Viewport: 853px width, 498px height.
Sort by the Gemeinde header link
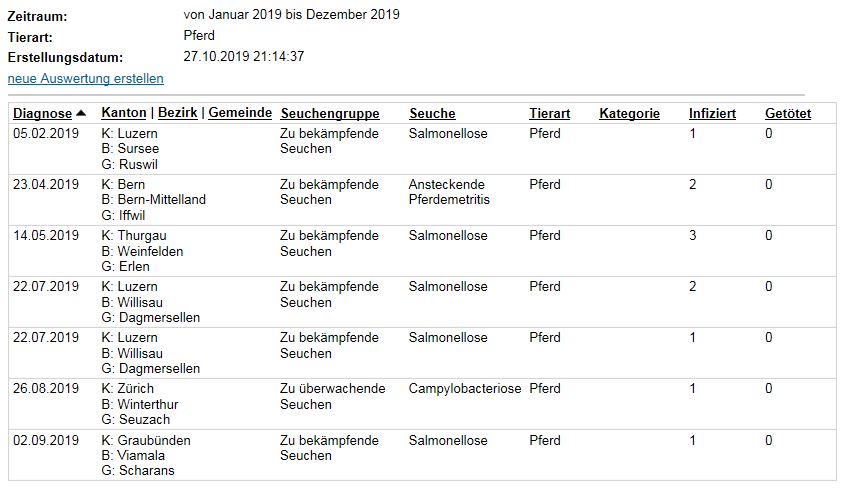[x=240, y=113]
